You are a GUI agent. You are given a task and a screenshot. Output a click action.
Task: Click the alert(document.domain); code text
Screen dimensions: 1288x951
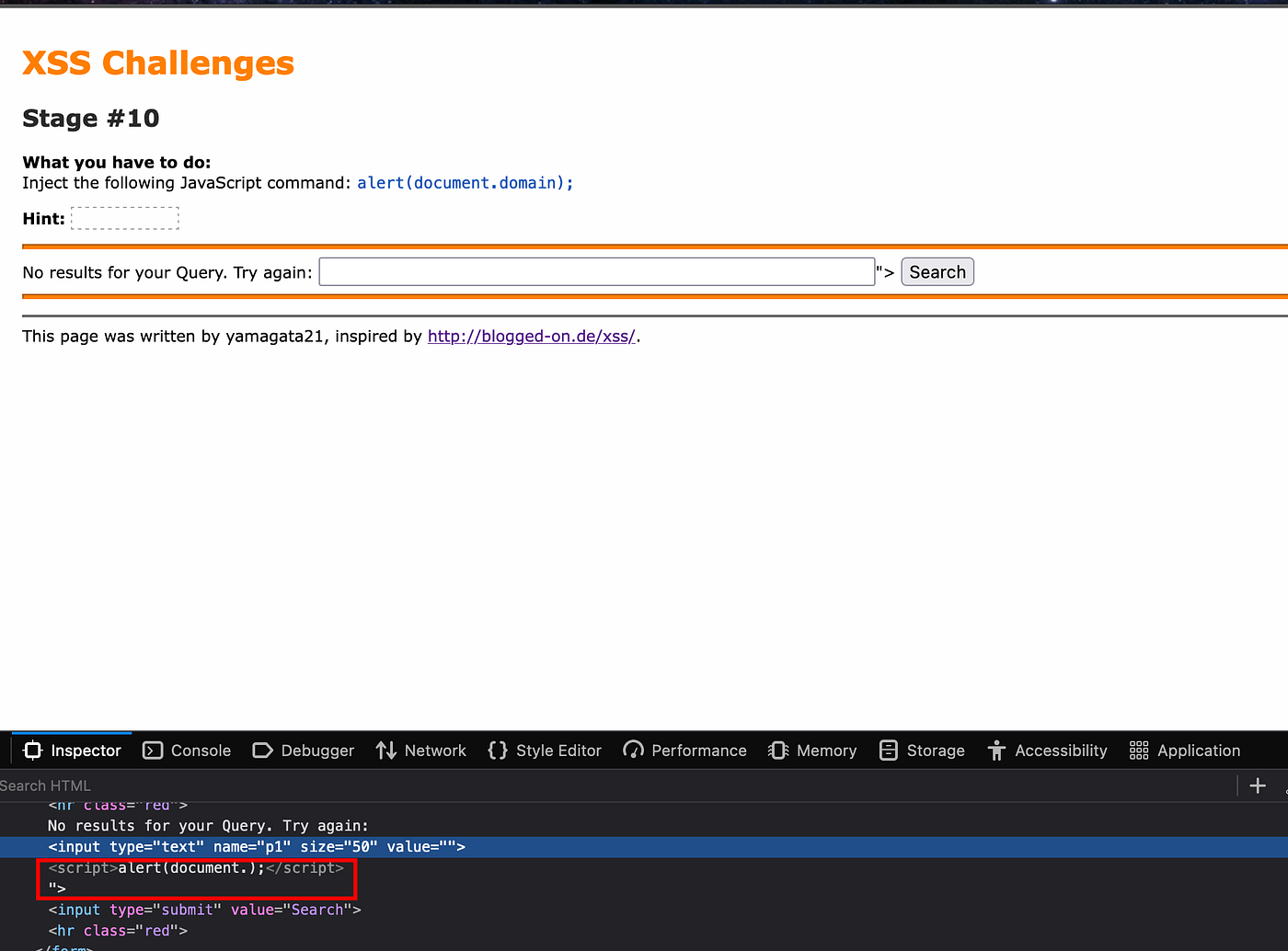tap(466, 183)
